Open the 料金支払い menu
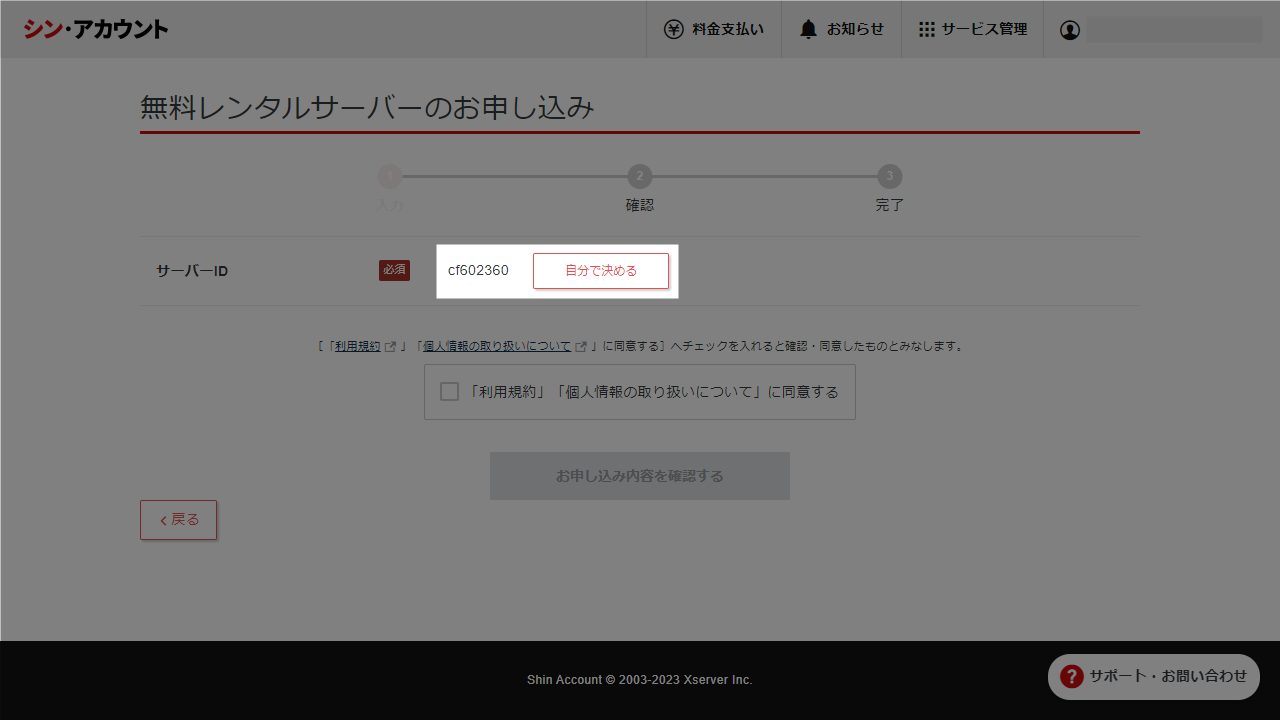This screenshot has width=1280, height=720. point(714,29)
